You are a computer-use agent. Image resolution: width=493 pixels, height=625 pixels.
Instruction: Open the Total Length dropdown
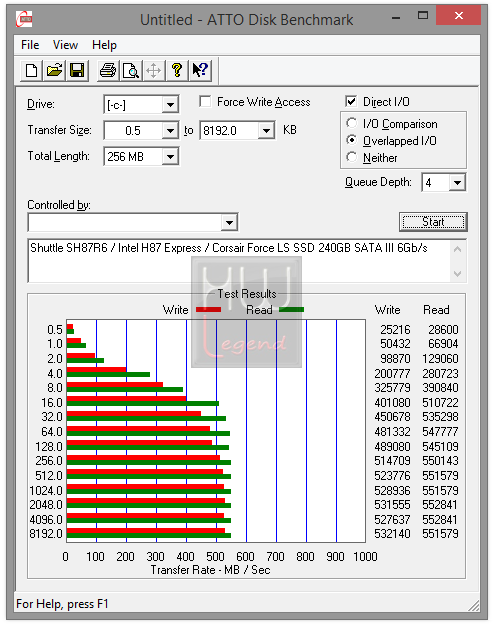pyautogui.click(x=170, y=157)
